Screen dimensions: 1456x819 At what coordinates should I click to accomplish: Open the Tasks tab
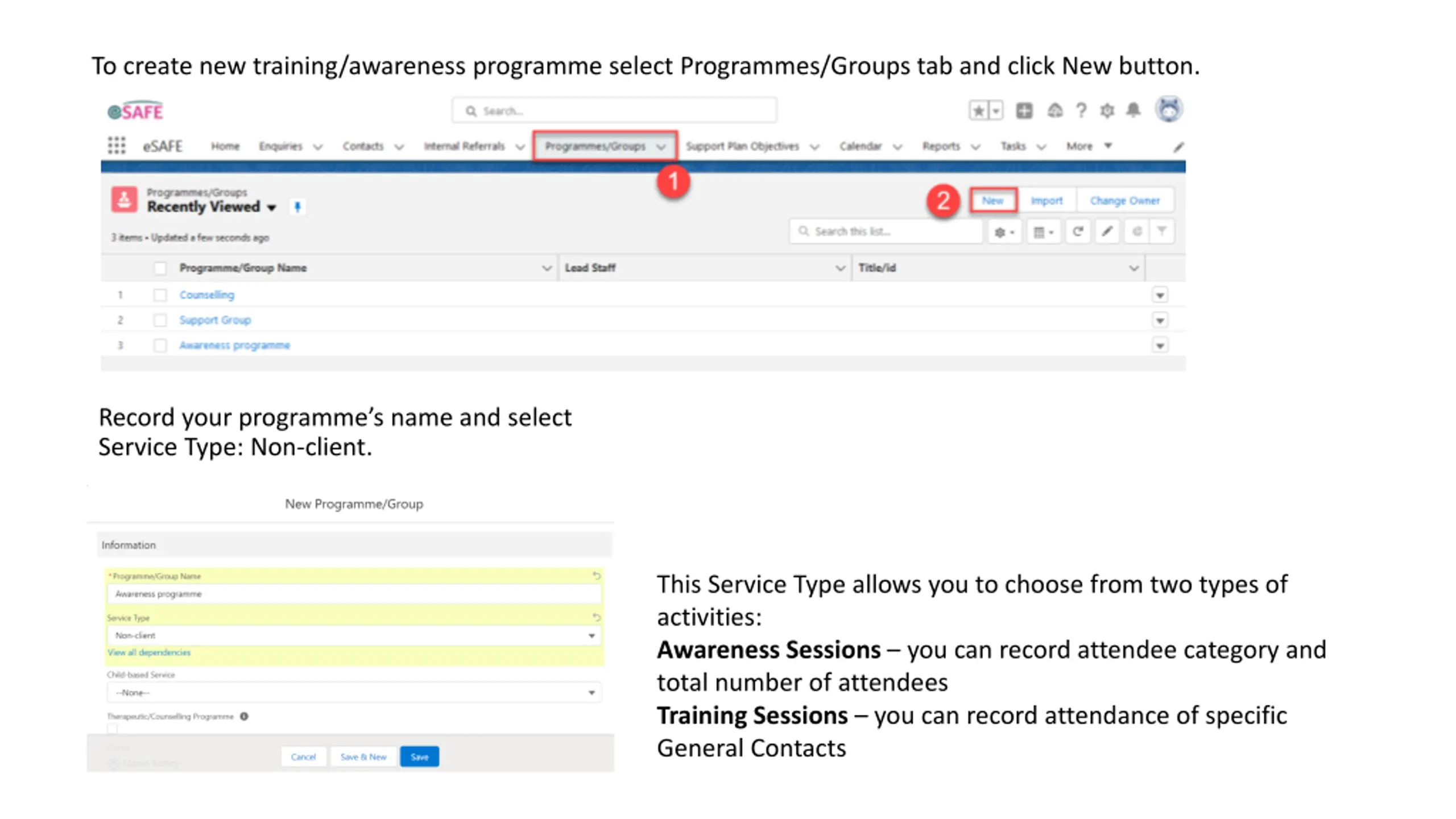(x=1013, y=146)
